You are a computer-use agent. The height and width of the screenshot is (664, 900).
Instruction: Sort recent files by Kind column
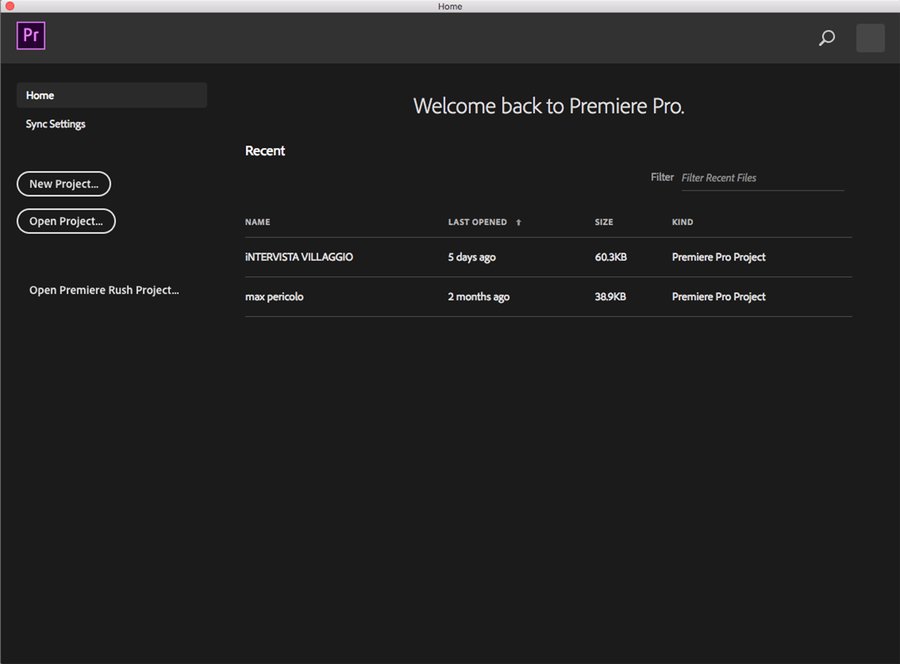pyautogui.click(x=682, y=222)
